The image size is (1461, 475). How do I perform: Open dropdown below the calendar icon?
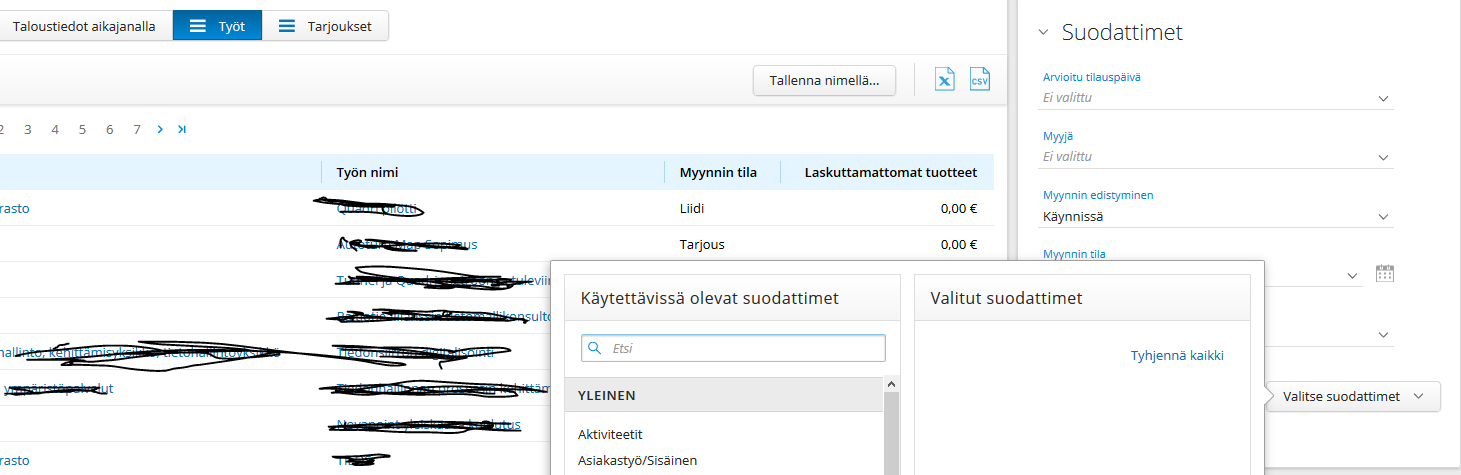pos(1384,335)
